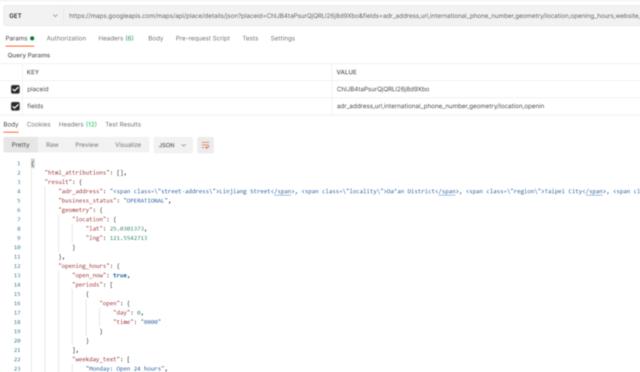This screenshot has height=372, width=640.
Task: Open the JSON format dropdown
Action: coord(173,145)
